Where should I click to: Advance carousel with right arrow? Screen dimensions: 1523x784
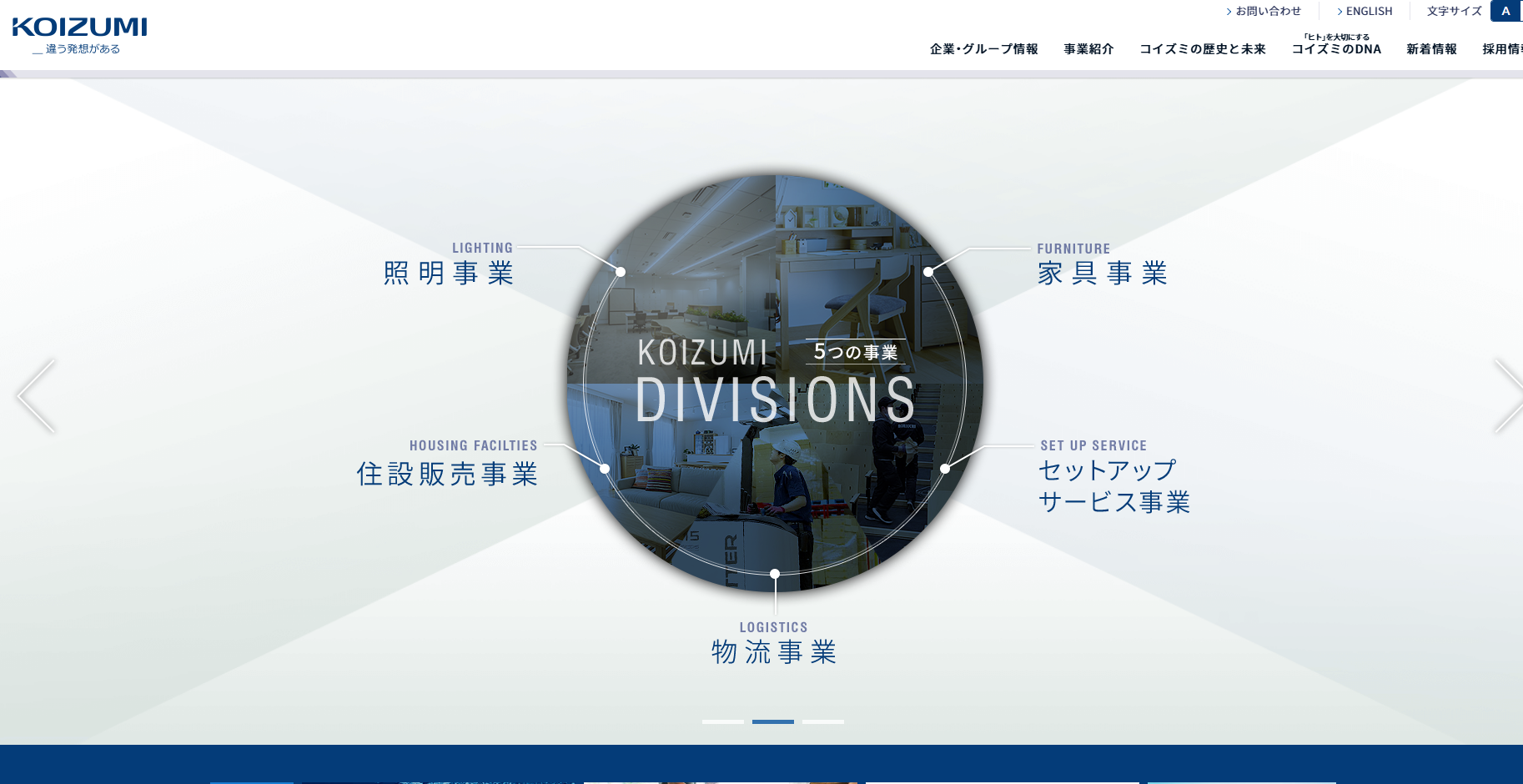(1508, 396)
